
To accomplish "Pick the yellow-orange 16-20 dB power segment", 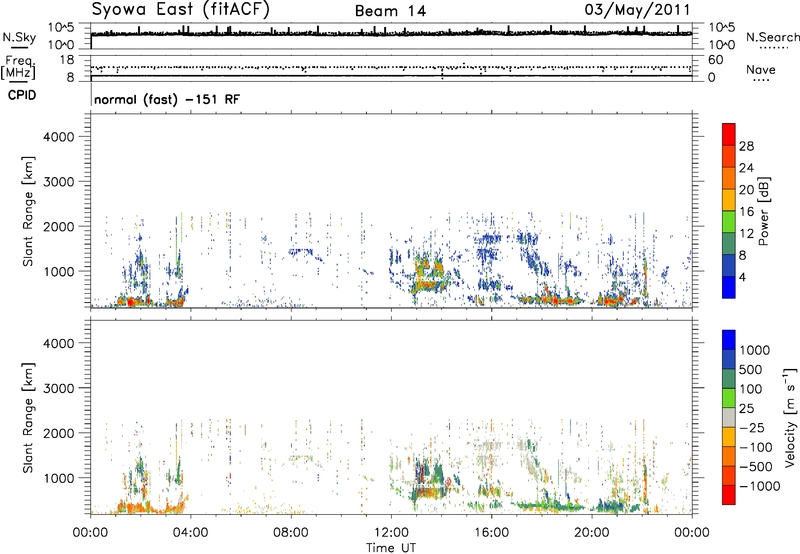I will 729,200.
